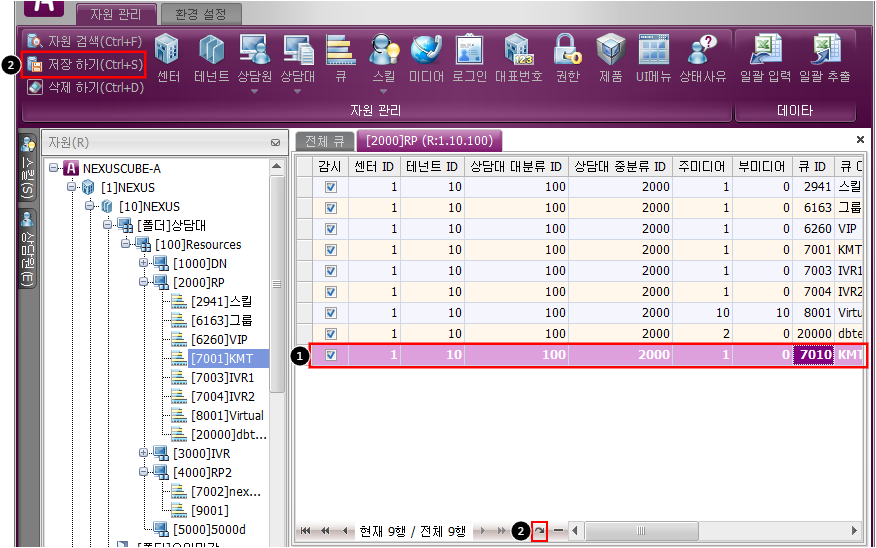Image resolution: width=876 pixels, height=548 pixels.
Task: Close the queue grid panel
Action: tap(860, 140)
